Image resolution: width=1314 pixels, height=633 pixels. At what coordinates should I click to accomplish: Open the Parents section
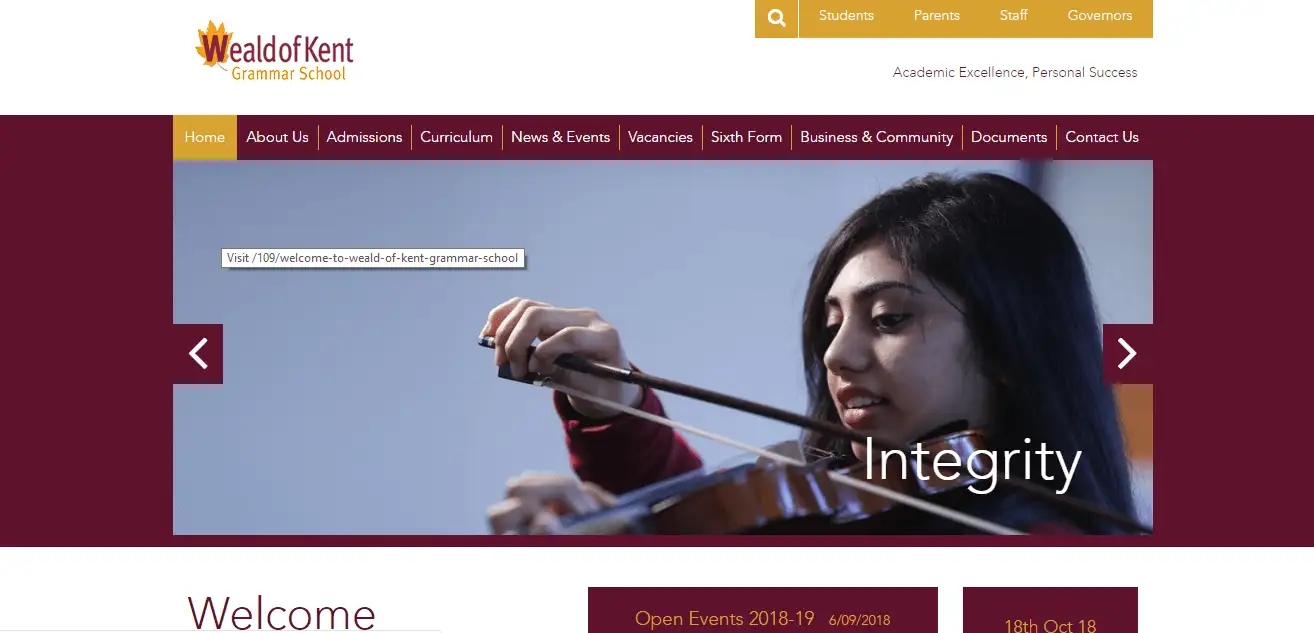(937, 16)
